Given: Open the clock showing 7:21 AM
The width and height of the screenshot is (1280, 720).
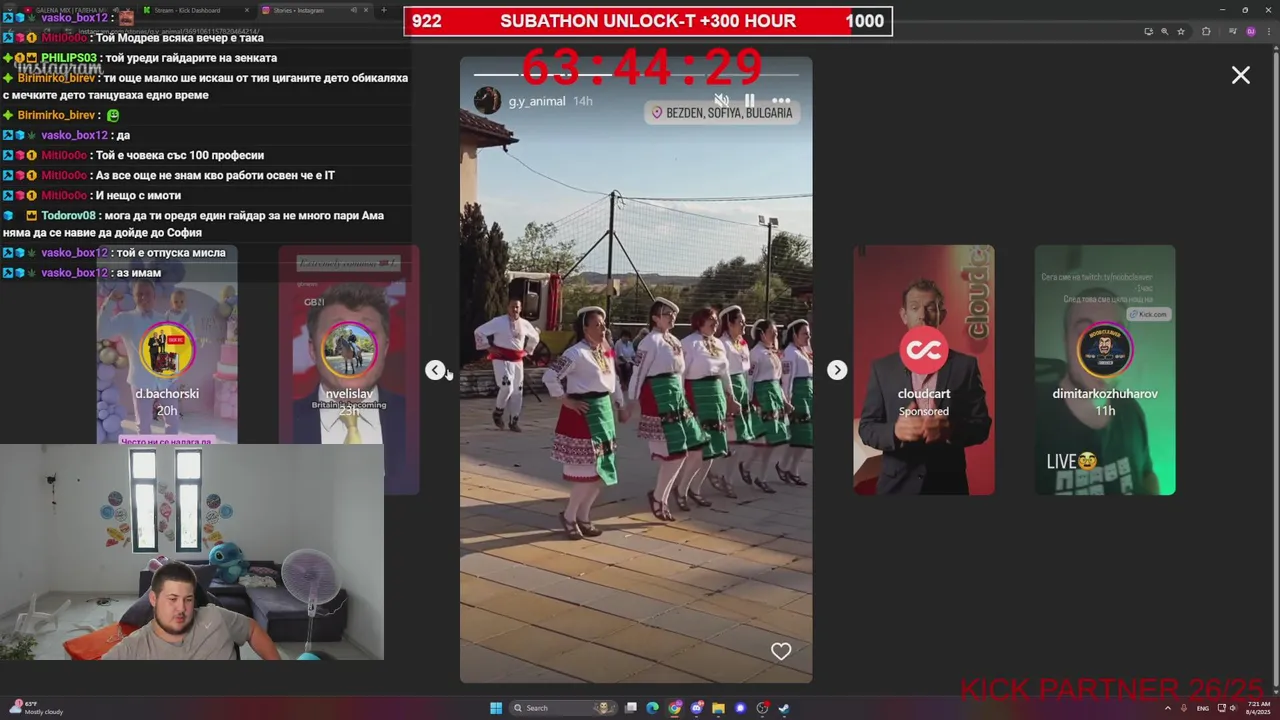Looking at the screenshot, I should (x=1257, y=708).
